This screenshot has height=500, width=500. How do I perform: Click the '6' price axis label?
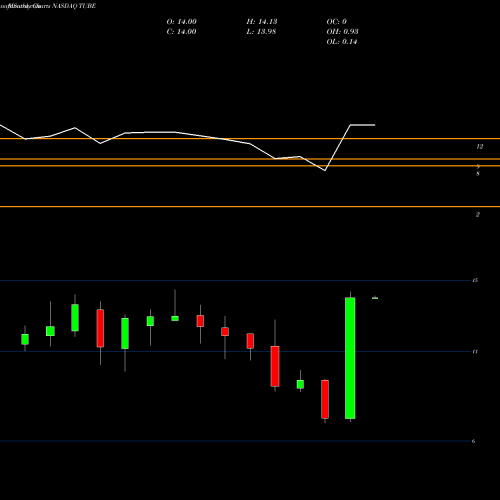[x=473, y=441]
